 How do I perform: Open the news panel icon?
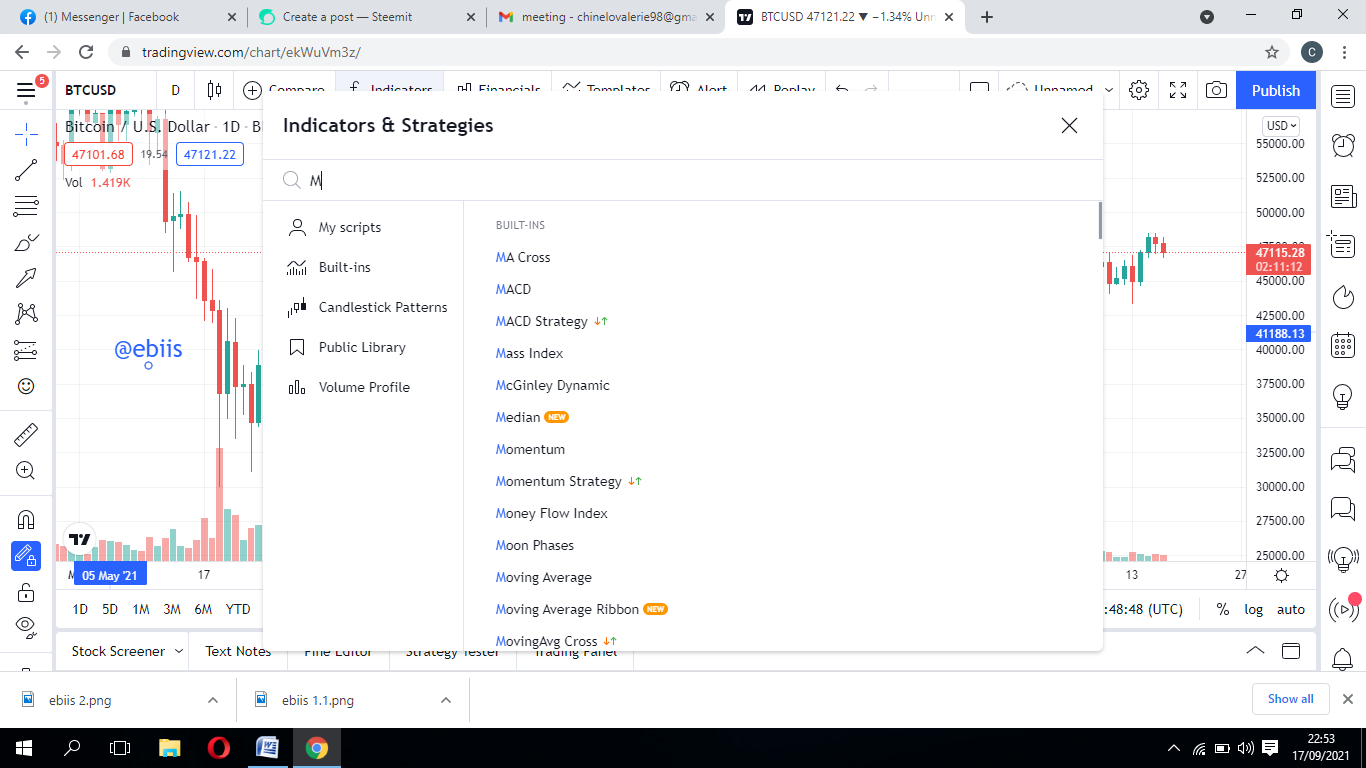(1343, 196)
